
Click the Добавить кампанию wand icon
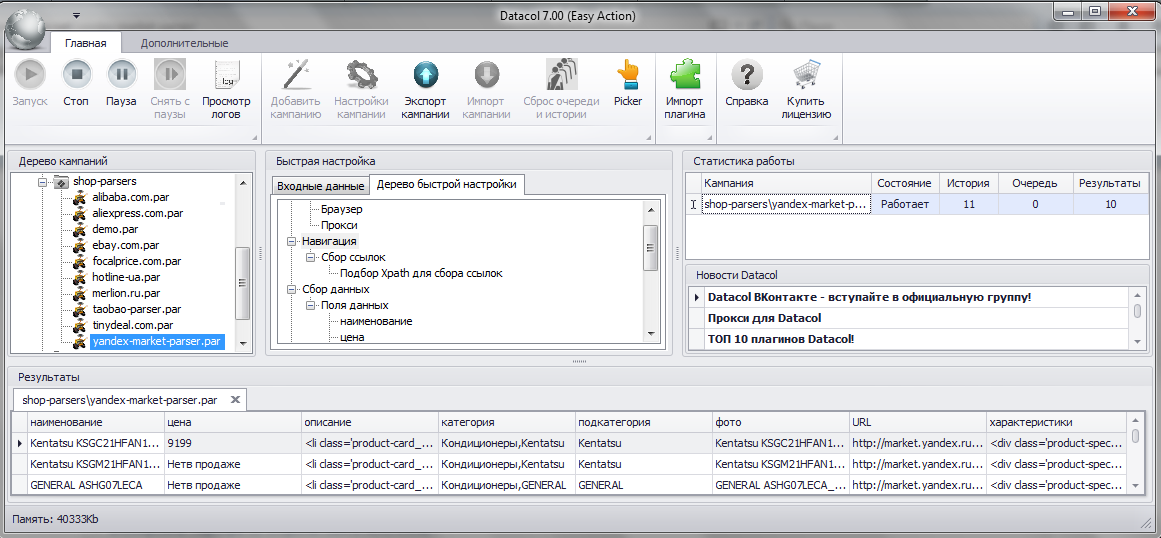coord(295,75)
